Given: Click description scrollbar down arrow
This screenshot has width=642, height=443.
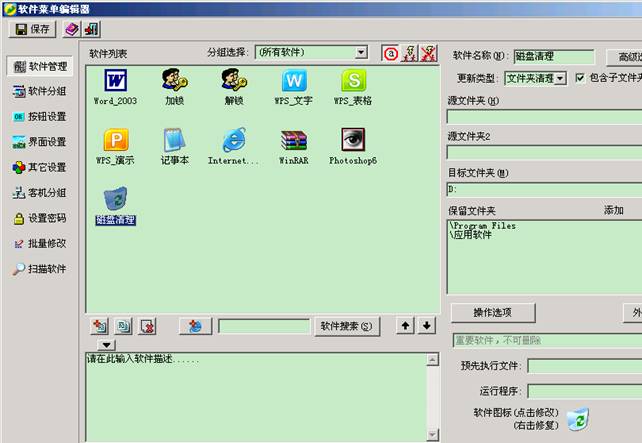Looking at the screenshot, I should coord(432,435).
